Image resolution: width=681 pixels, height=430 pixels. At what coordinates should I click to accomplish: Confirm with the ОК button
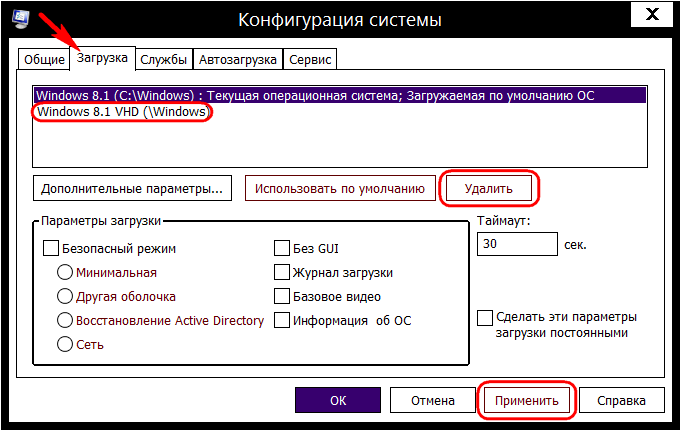(x=338, y=400)
